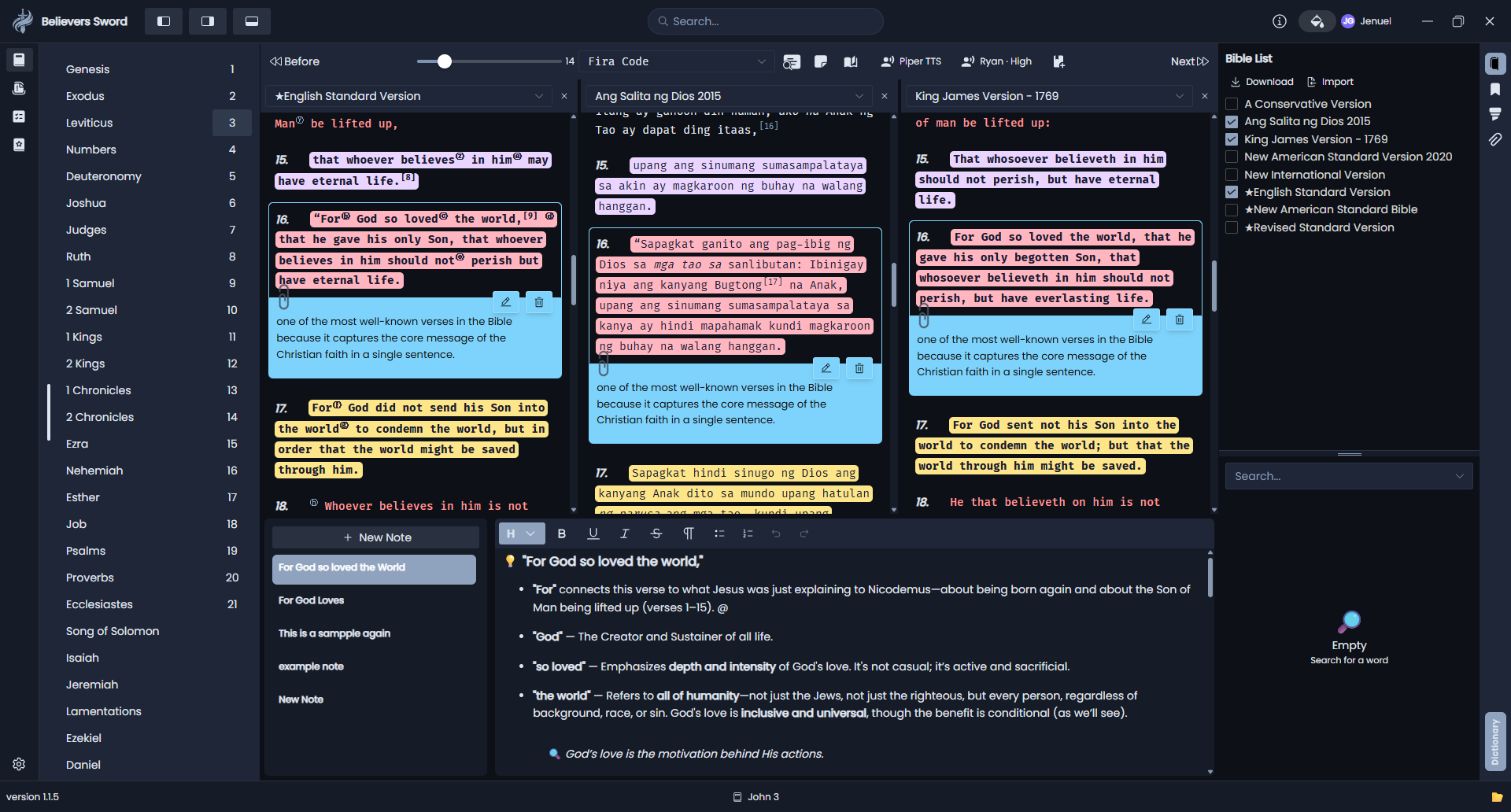This screenshot has height=812, width=1511.
Task: Switch to the Dictionary tab on the right edge
Action: click(1495, 741)
